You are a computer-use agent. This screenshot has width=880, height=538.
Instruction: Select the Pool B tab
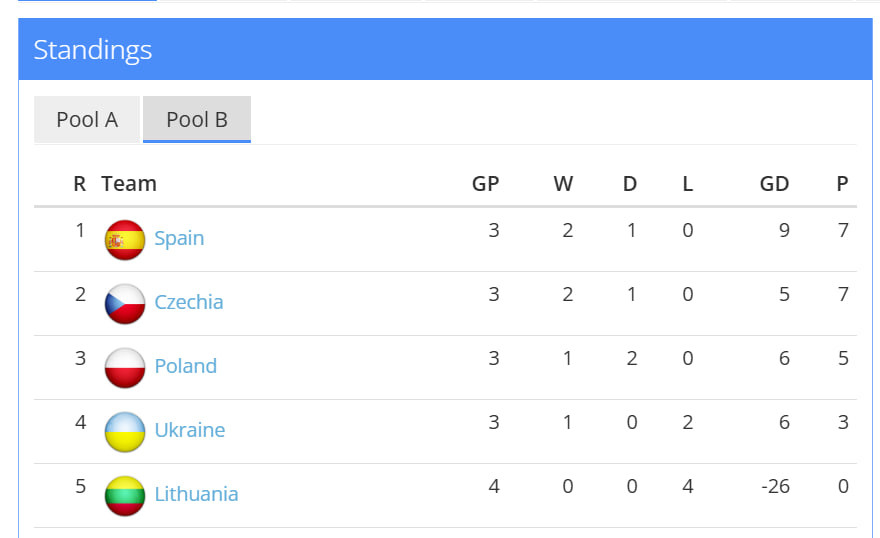pos(197,120)
